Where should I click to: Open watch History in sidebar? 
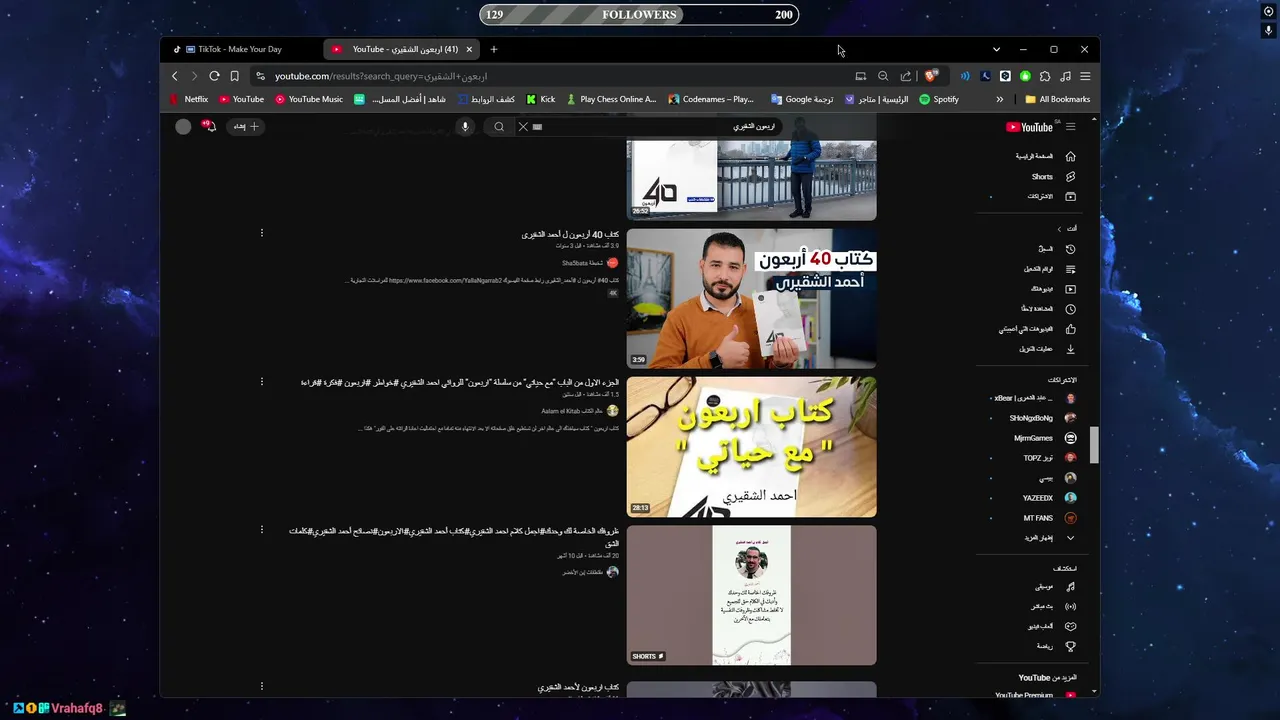click(x=1057, y=249)
